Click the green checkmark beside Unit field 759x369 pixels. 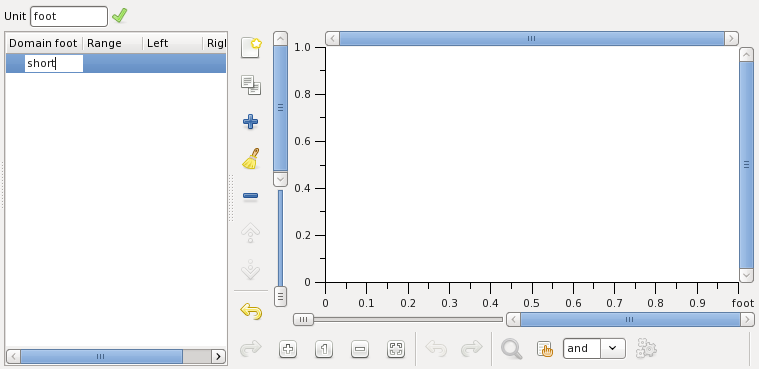point(119,15)
